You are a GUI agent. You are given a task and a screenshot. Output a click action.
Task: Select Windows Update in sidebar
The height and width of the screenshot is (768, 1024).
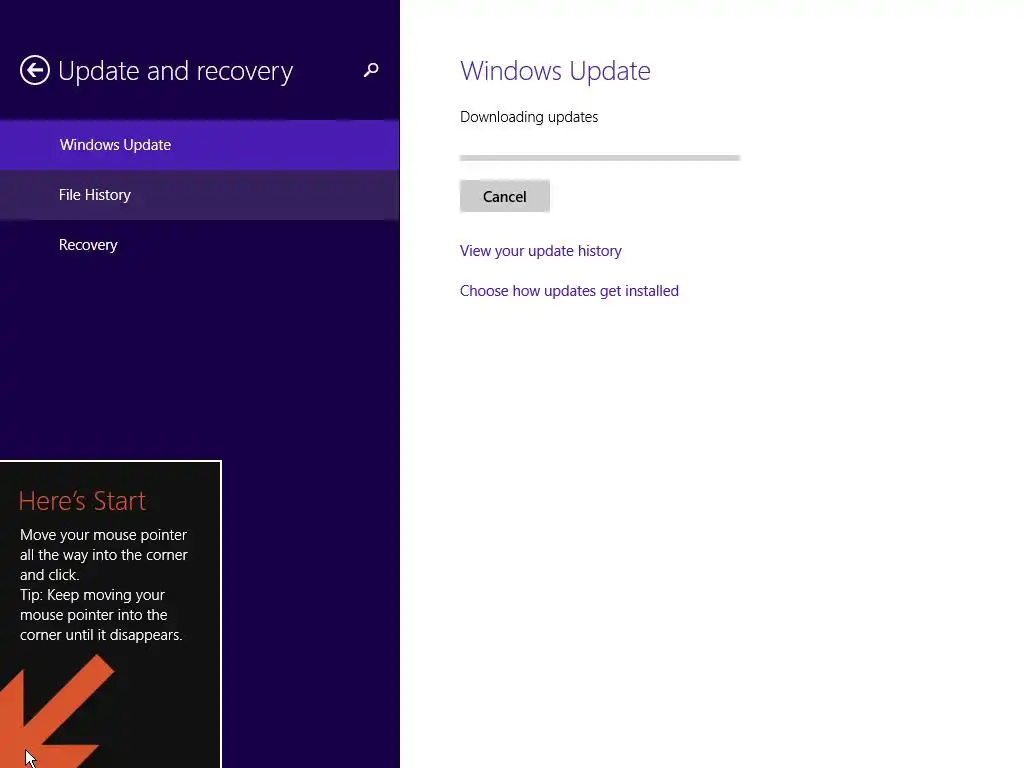(x=199, y=145)
